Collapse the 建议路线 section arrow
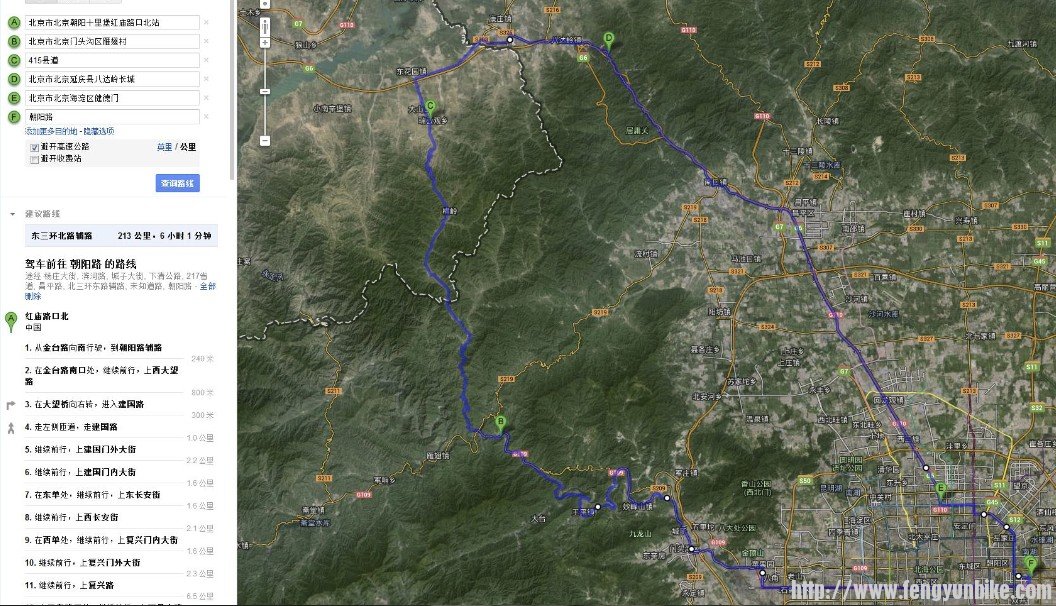This screenshot has width=1056, height=606. coord(12,214)
